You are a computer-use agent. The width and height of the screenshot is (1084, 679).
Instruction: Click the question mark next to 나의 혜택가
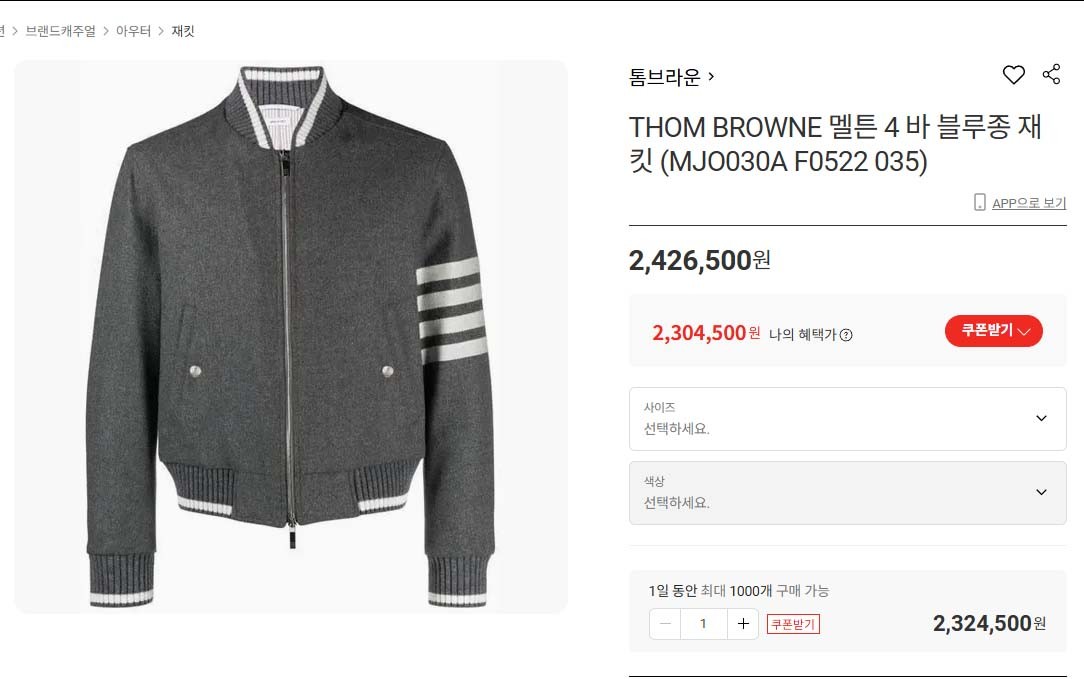(846, 335)
